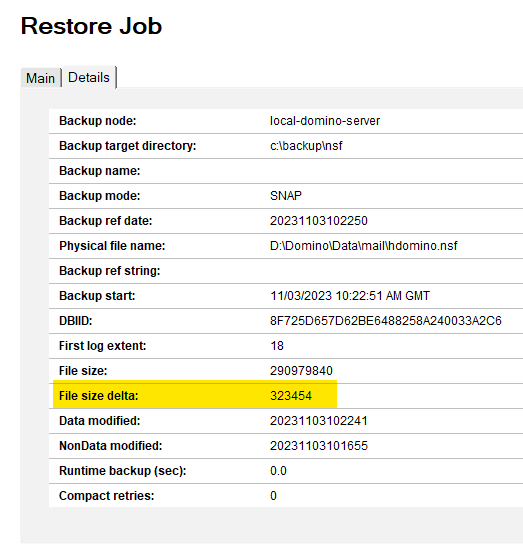The image size is (523, 551).
Task: Click the 'Backup start:' label
Action: pyautogui.click(x=97, y=296)
